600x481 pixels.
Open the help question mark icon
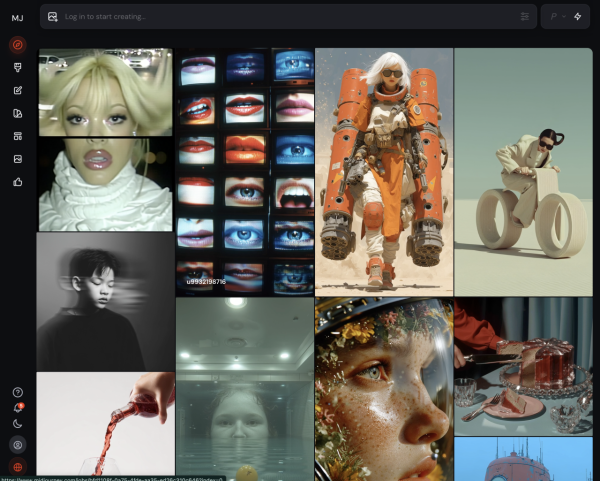point(17,392)
